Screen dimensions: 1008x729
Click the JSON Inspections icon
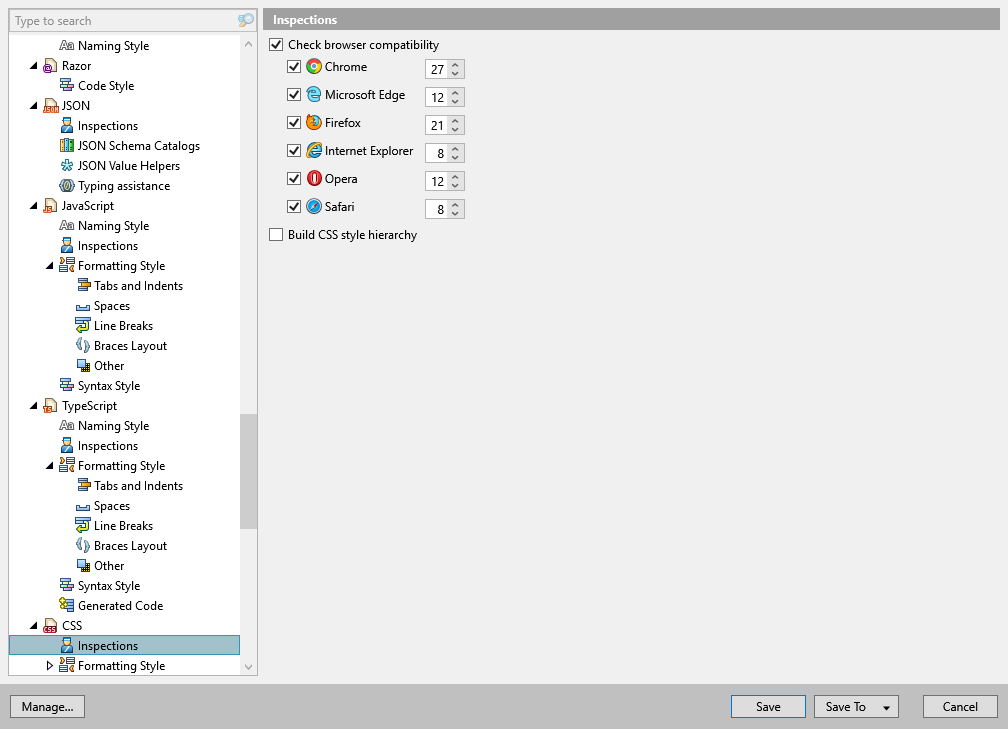(66, 125)
